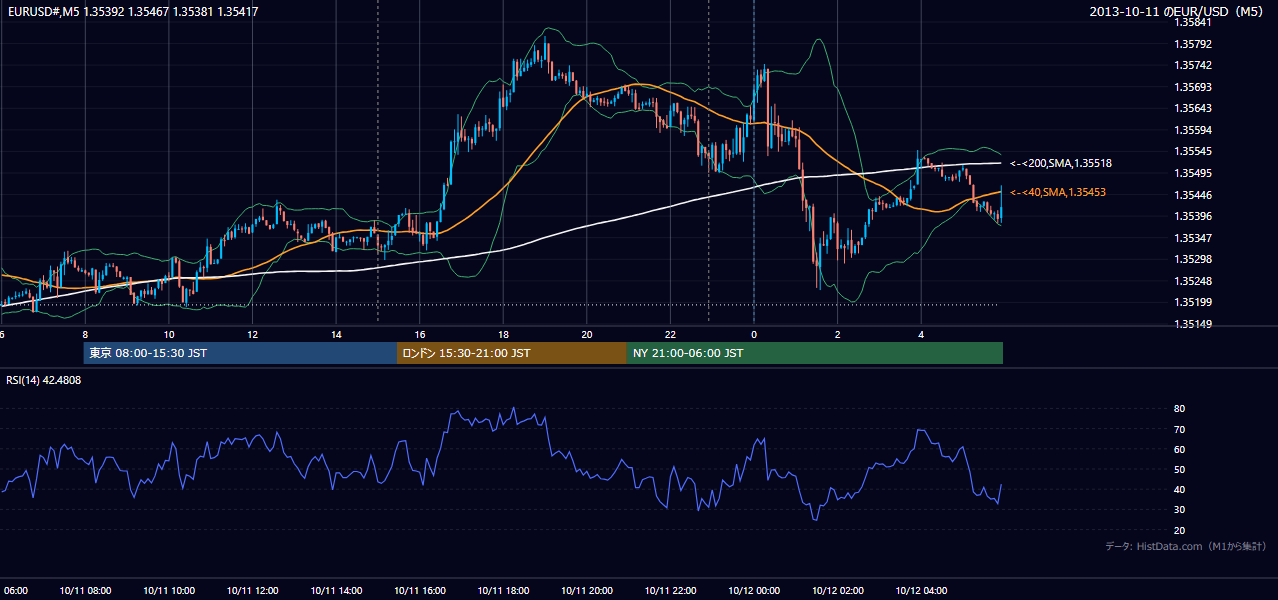Click the 10/11 18:00 time label
Screen dimensions: 1278x600
click(503, 591)
